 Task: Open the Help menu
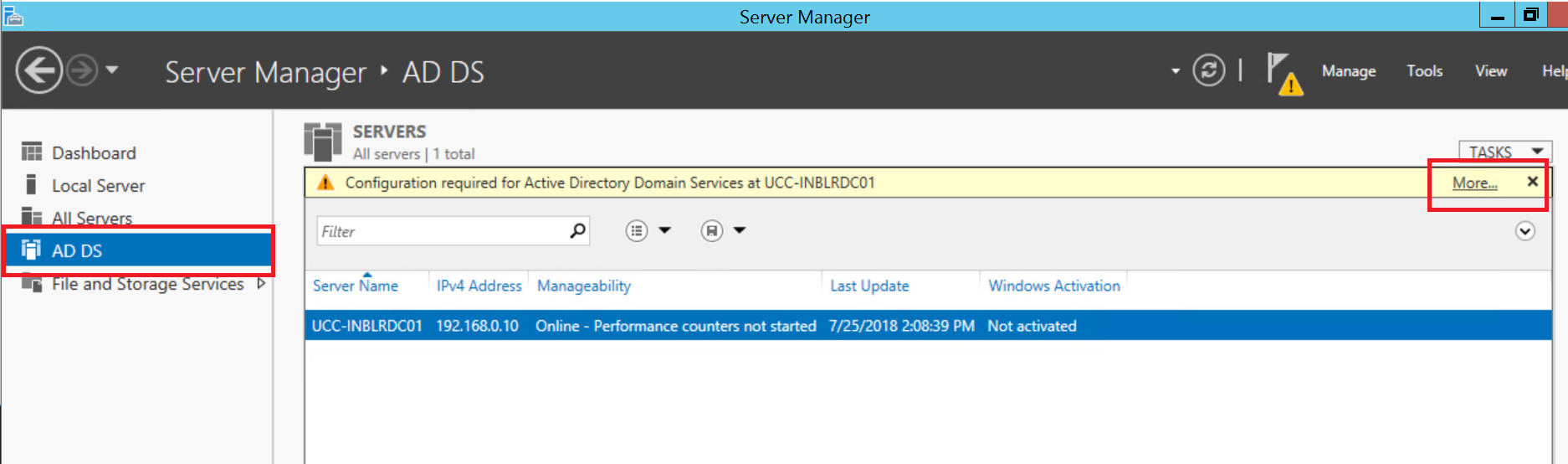coord(1554,71)
